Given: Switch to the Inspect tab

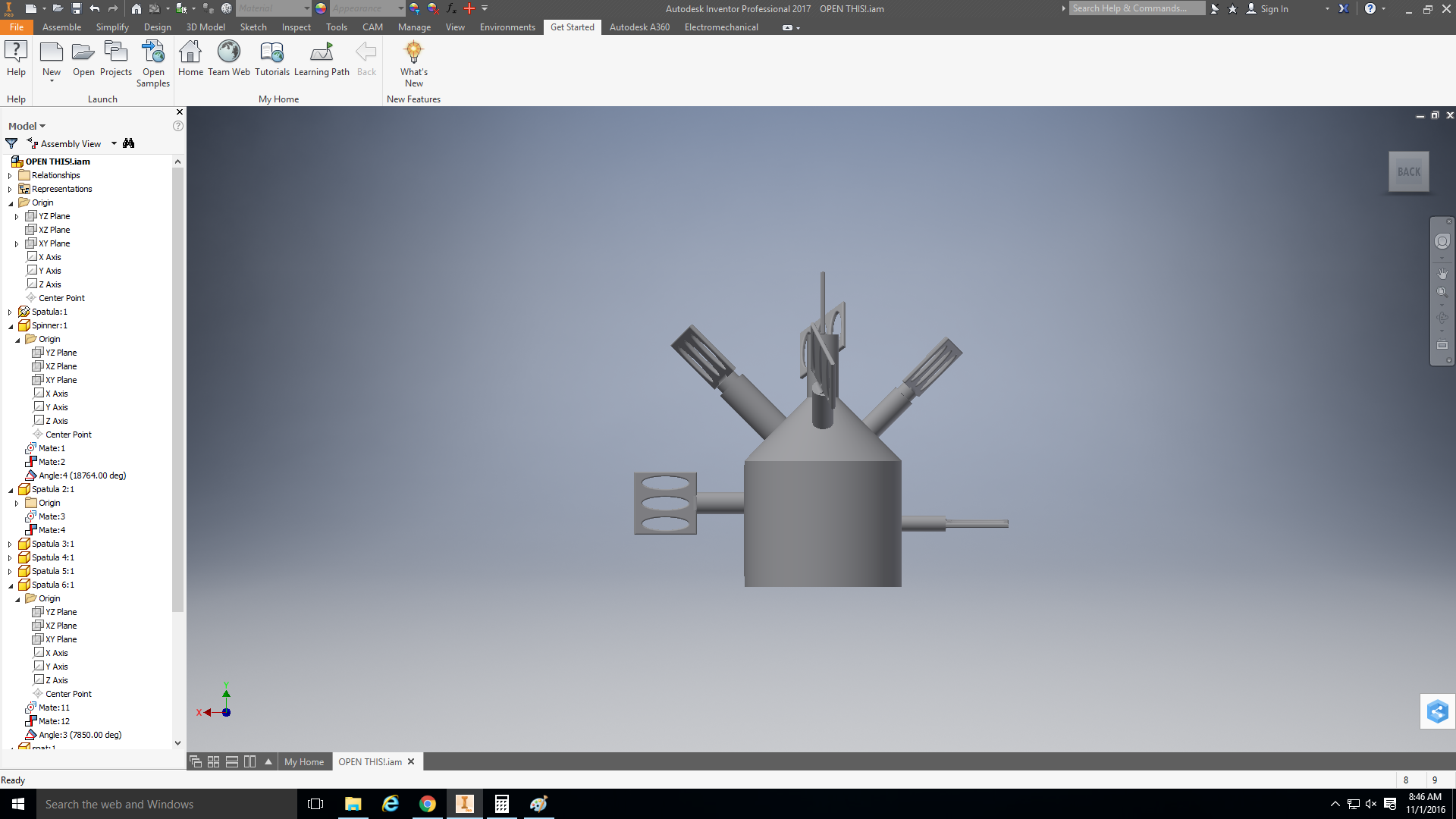Looking at the screenshot, I should [296, 27].
